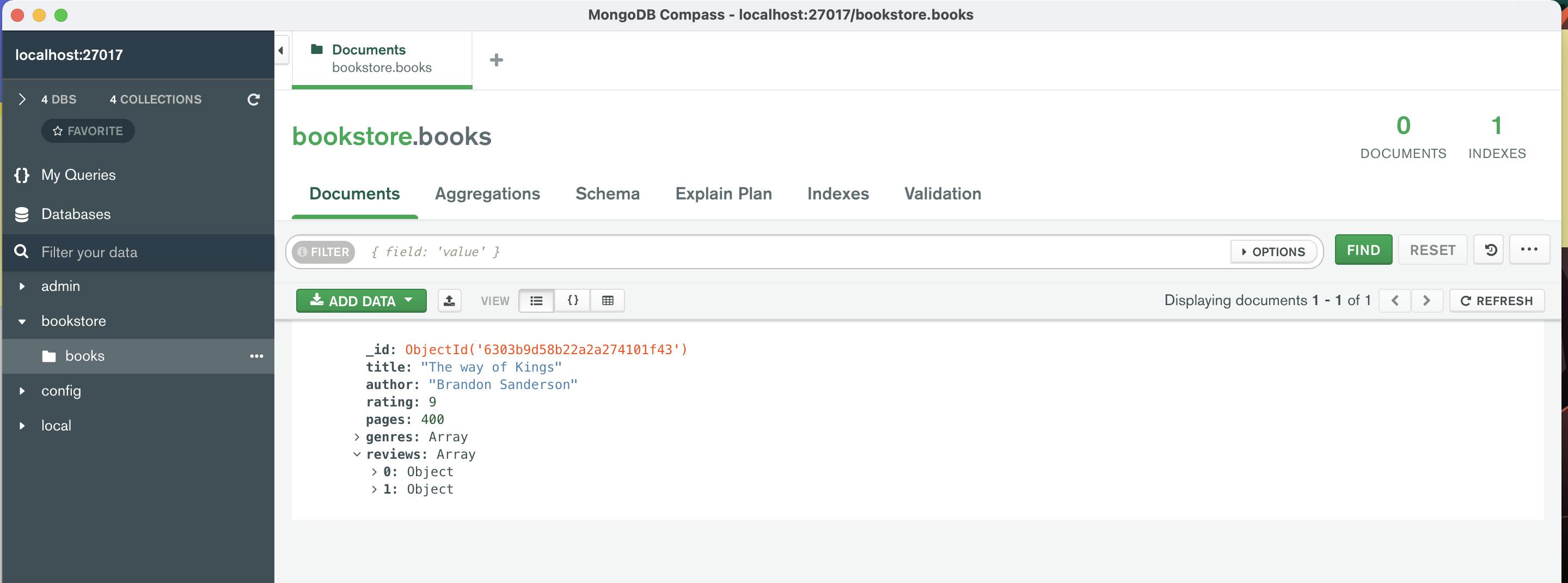
Task: Click the sidebar search magnifier icon
Action: 21,252
